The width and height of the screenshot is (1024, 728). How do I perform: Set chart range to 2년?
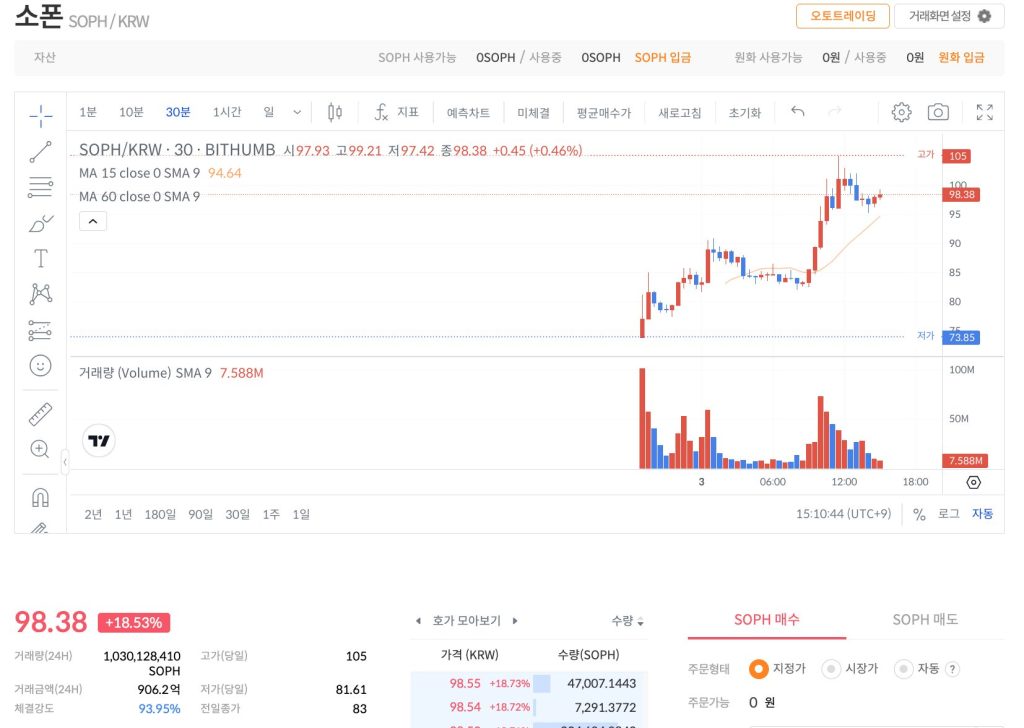point(93,514)
